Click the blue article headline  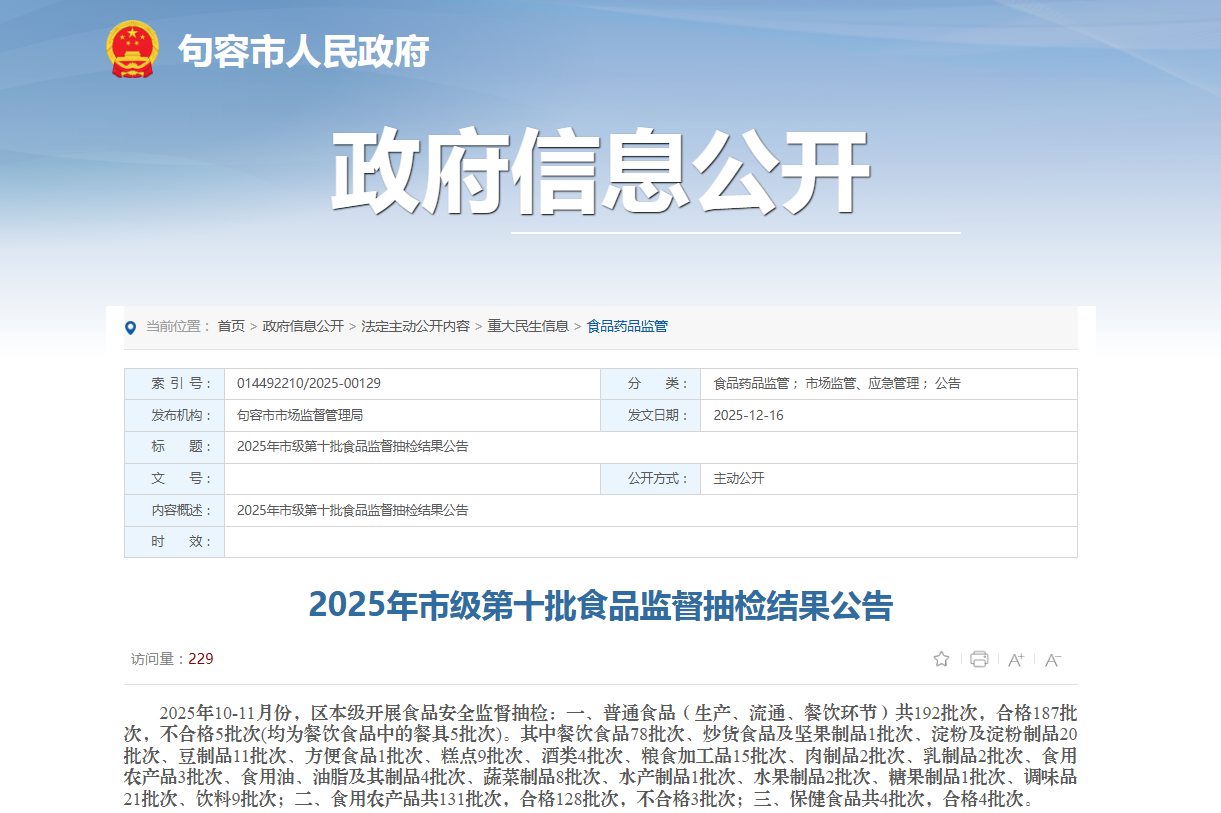[600, 606]
